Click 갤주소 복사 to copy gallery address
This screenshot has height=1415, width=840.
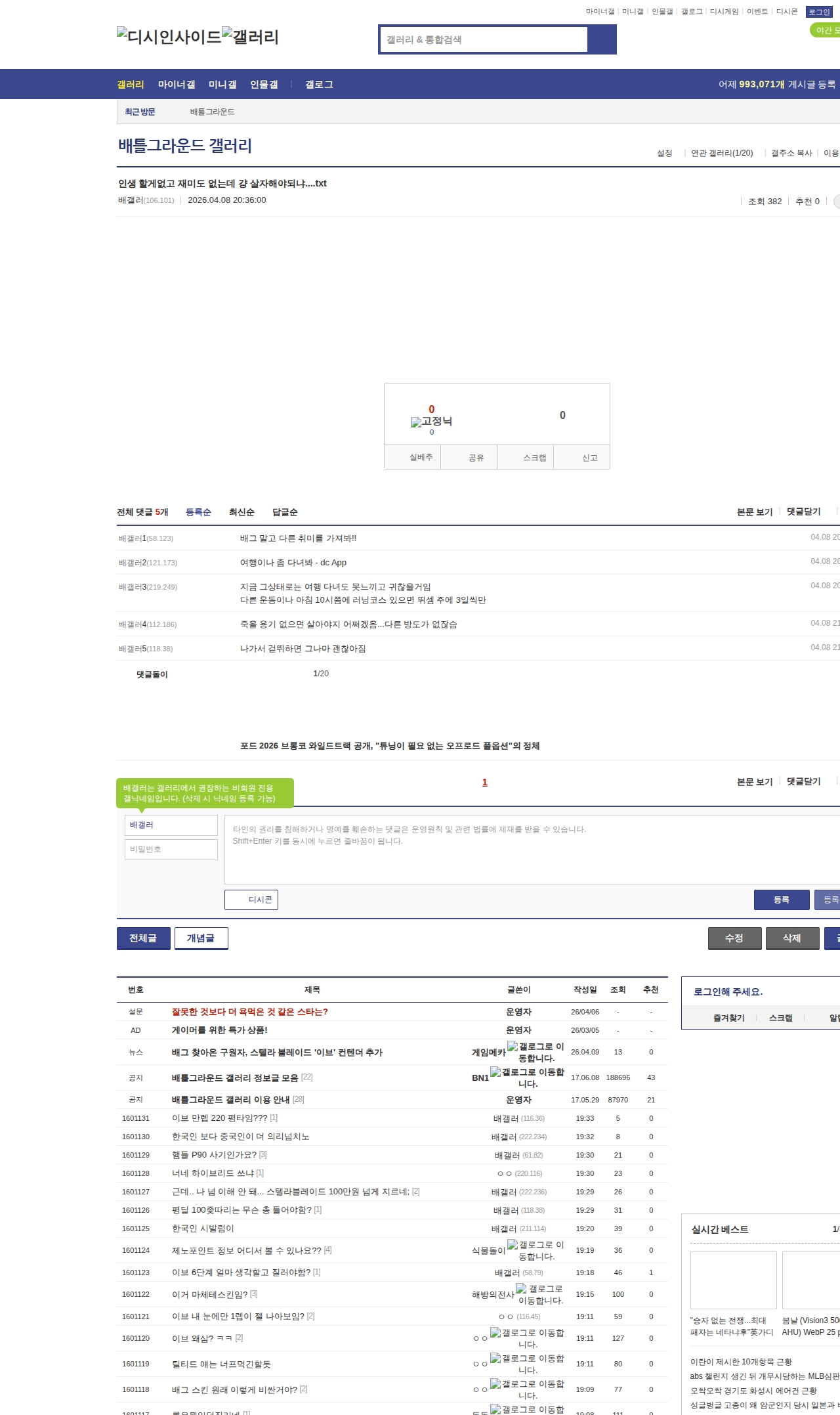(x=791, y=153)
